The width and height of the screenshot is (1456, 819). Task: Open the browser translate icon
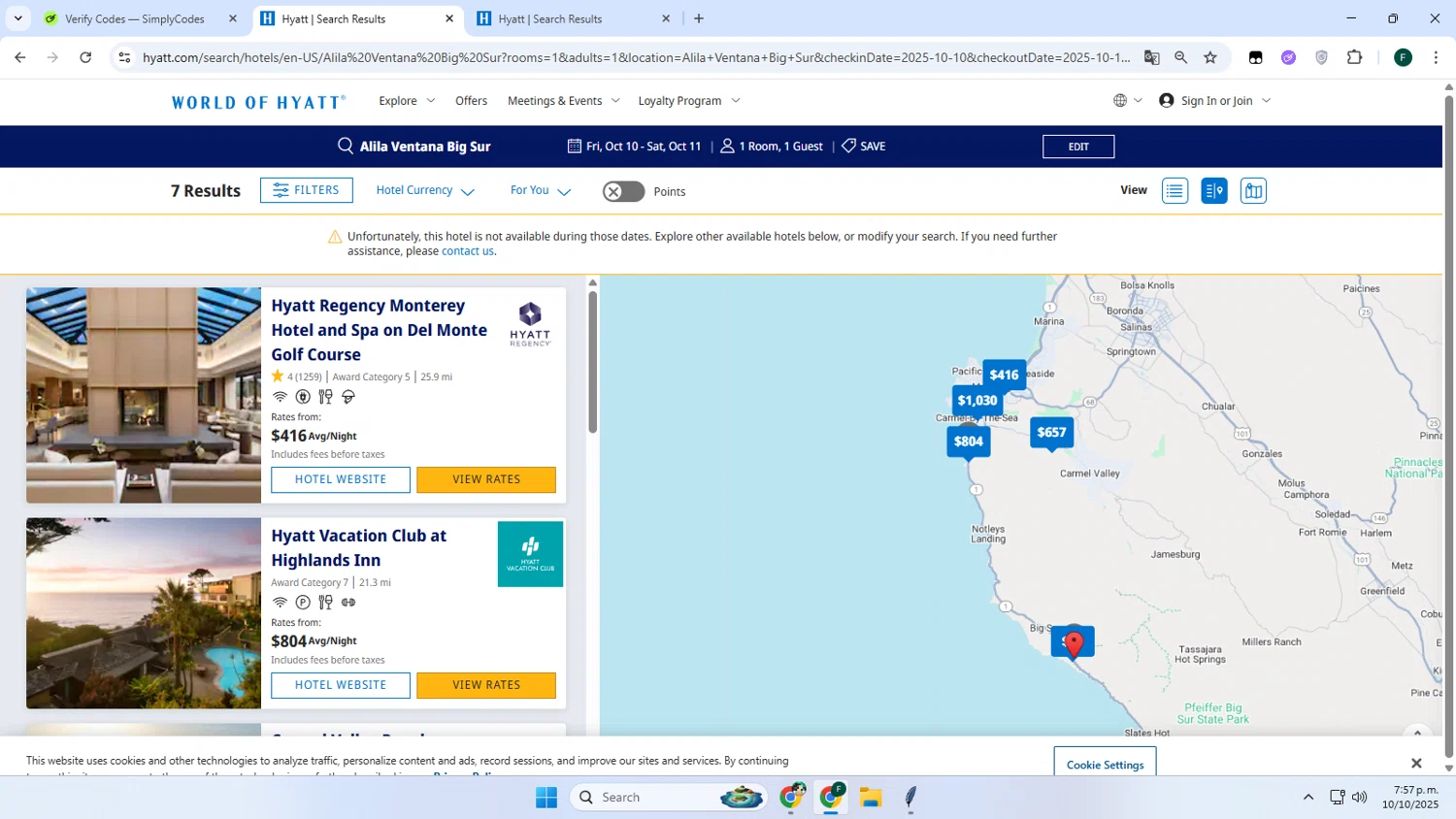[x=1152, y=57]
